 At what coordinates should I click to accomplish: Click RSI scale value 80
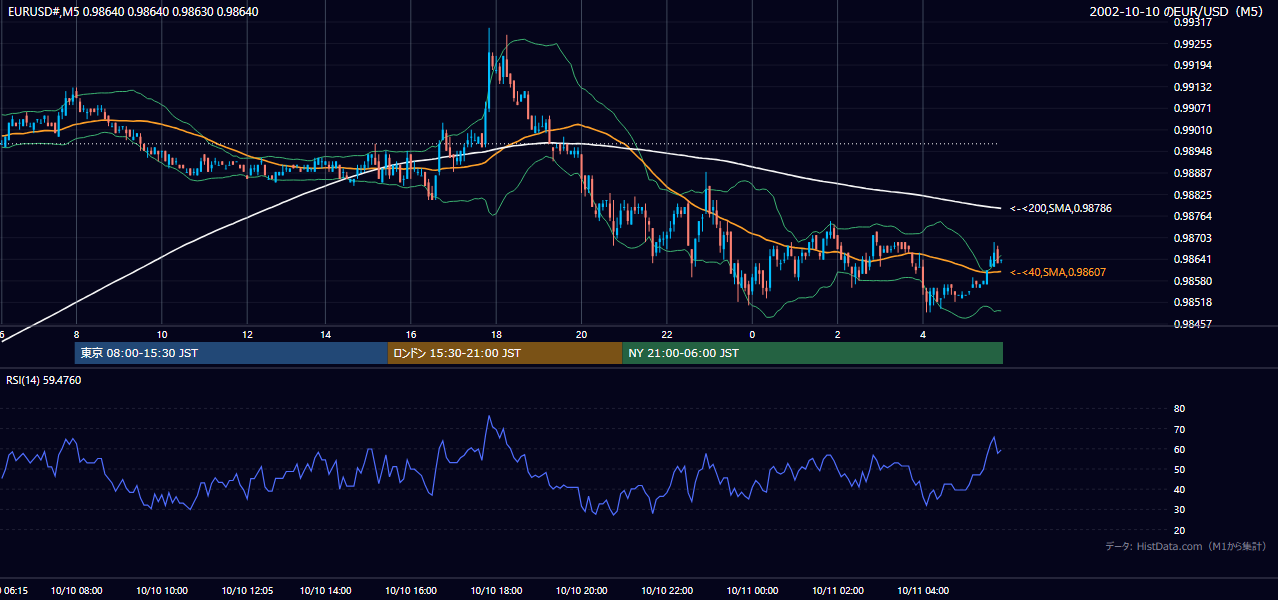click(x=1179, y=409)
